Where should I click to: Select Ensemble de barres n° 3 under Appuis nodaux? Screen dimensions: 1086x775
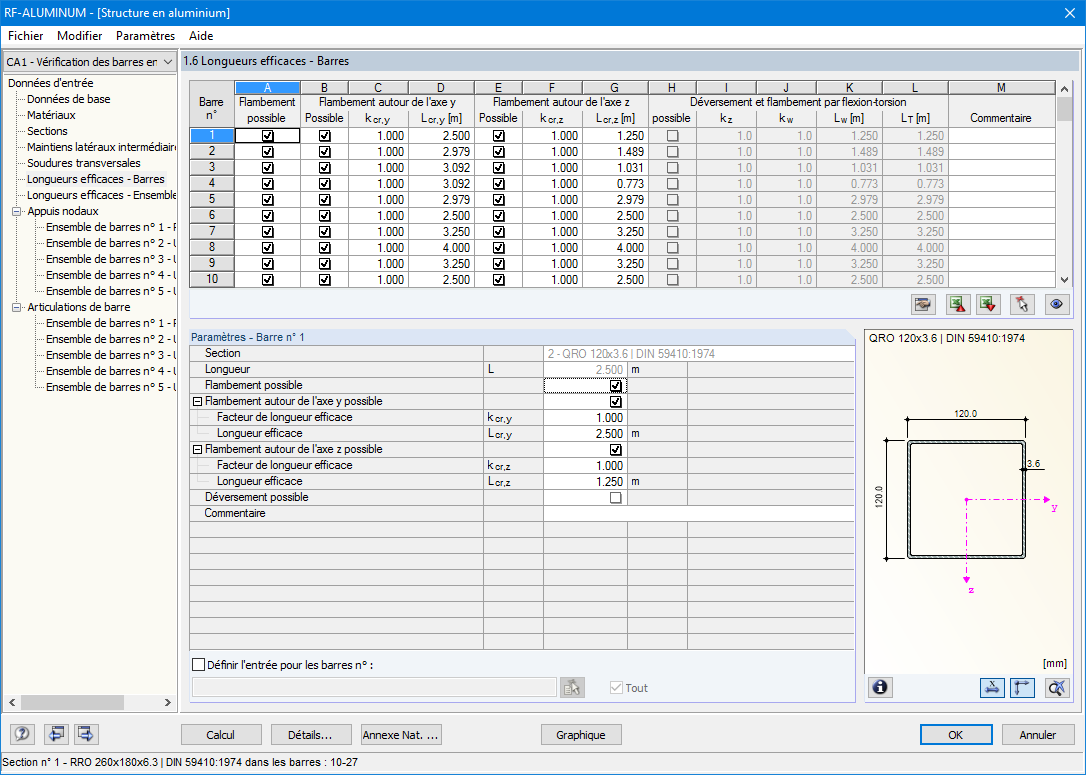(x=111, y=259)
